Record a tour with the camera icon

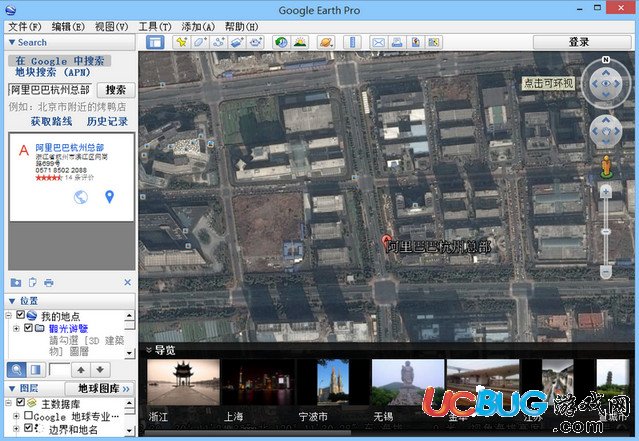[256, 42]
